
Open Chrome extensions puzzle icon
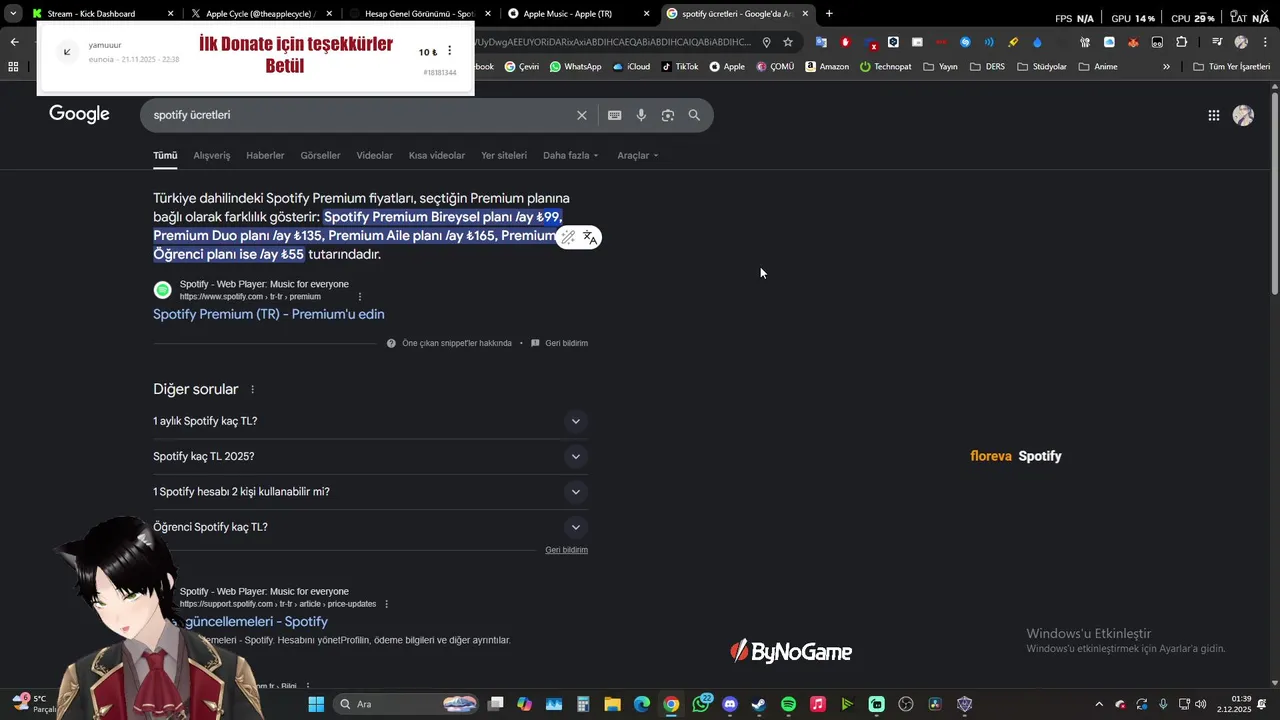pos(1181,42)
